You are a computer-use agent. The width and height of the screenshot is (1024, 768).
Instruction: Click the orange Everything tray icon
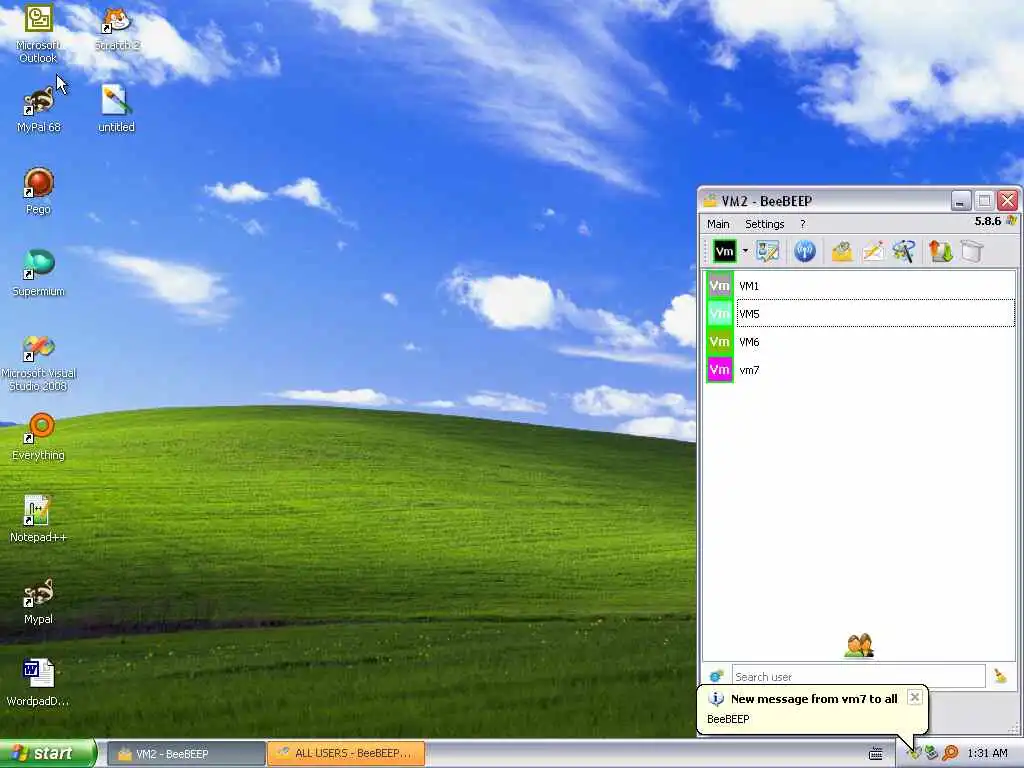950,754
